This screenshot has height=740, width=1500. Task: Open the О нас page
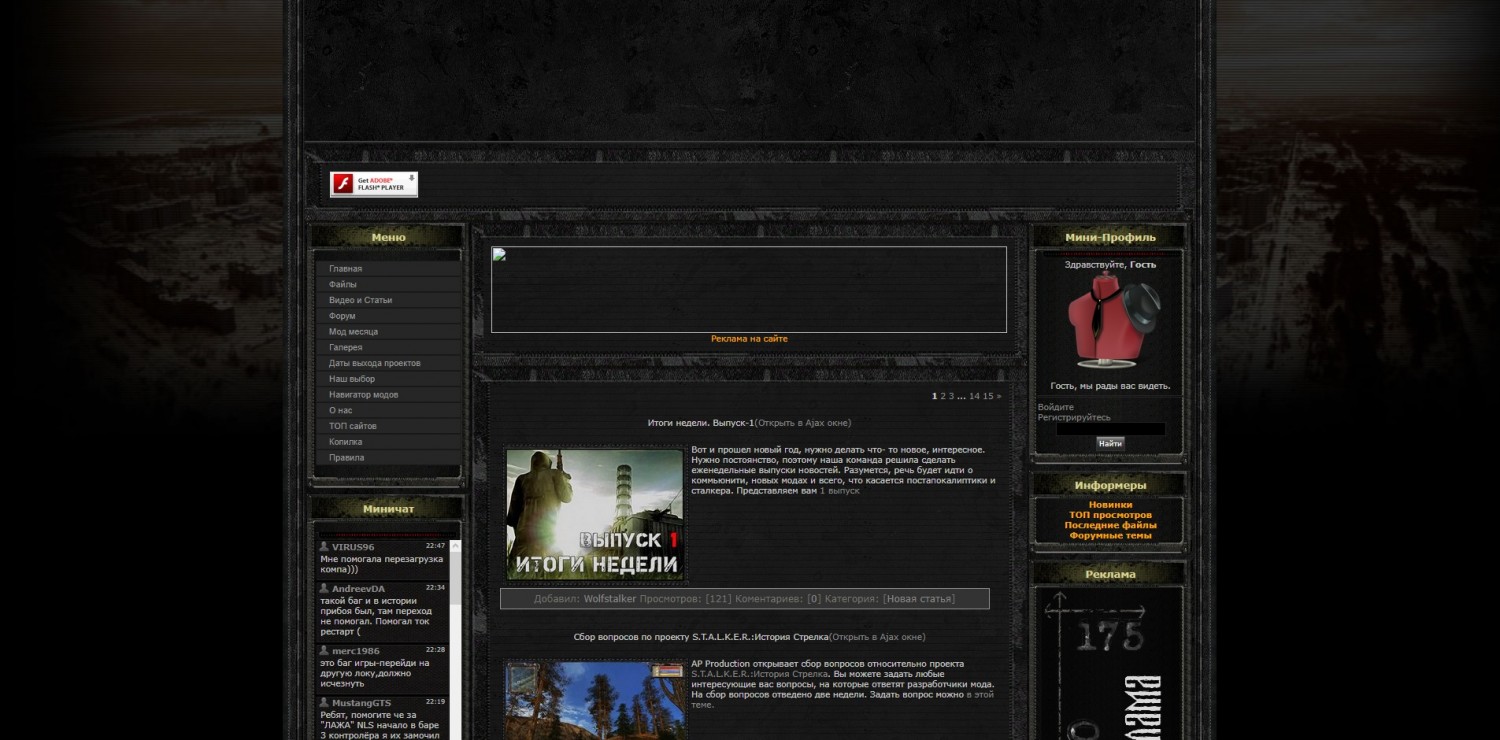click(389, 410)
